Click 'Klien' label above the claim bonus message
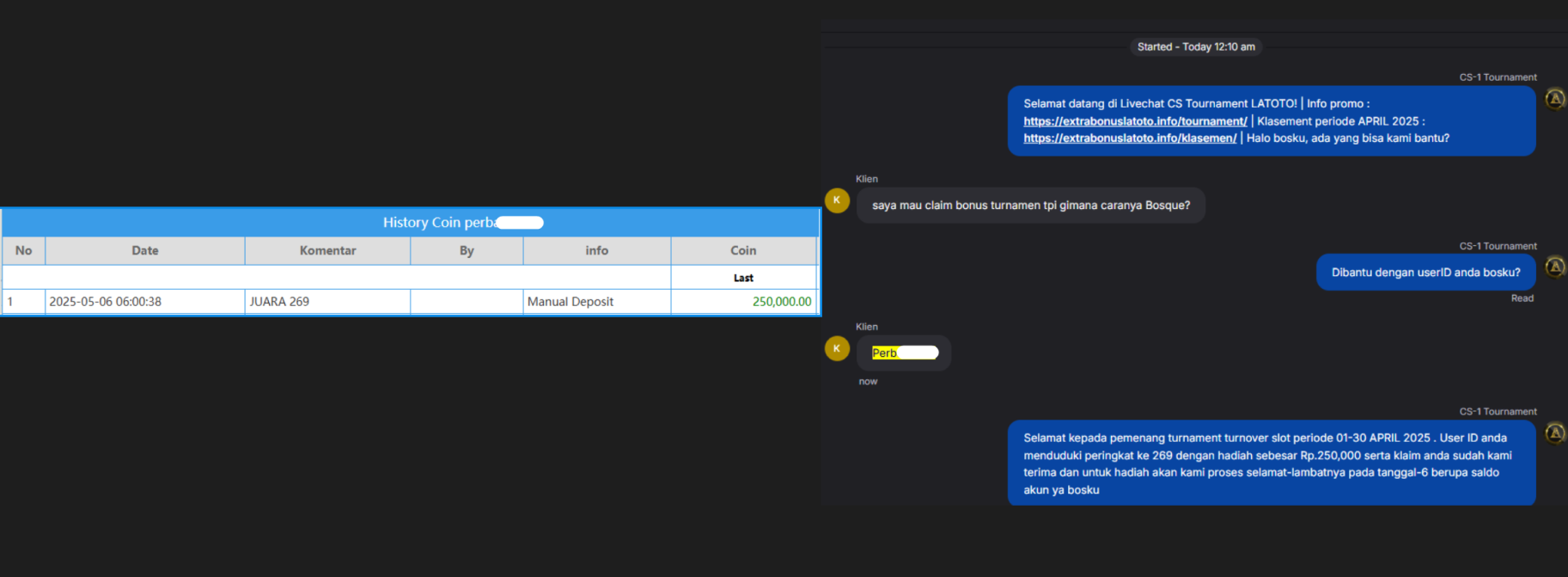Viewport: 1568px width, 577px height. [x=867, y=179]
